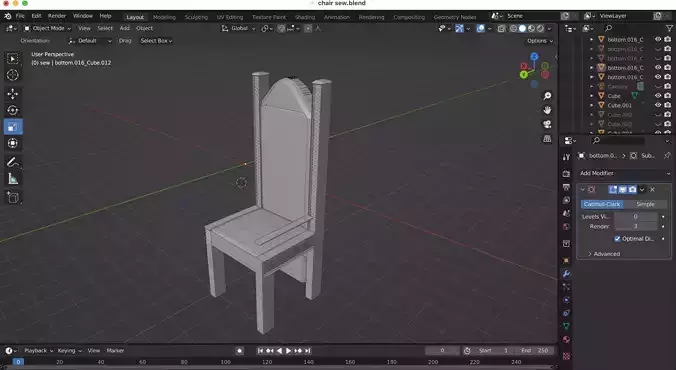Select the Transform tool
Viewport: 676px width, 370px height.
pos(13,143)
